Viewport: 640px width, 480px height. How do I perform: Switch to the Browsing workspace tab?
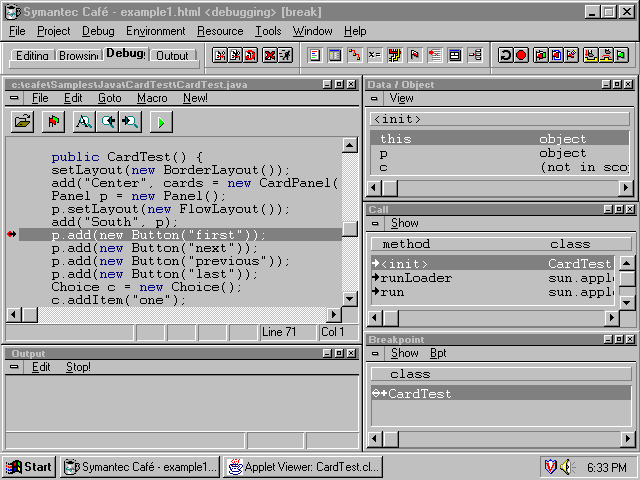[78, 56]
